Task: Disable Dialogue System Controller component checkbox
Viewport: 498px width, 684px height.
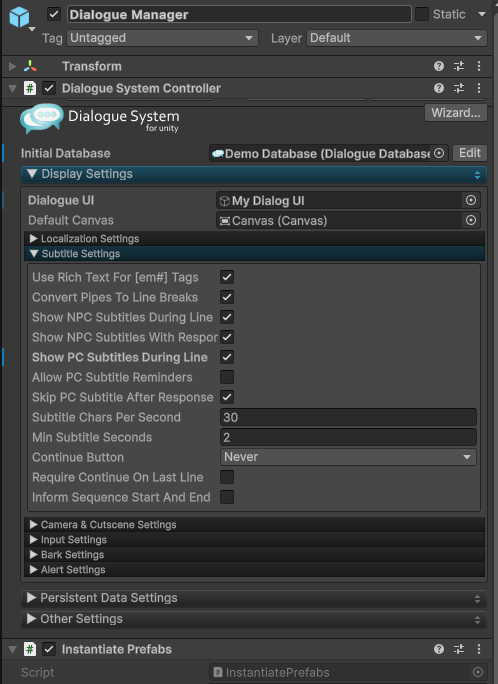Action: [49, 88]
